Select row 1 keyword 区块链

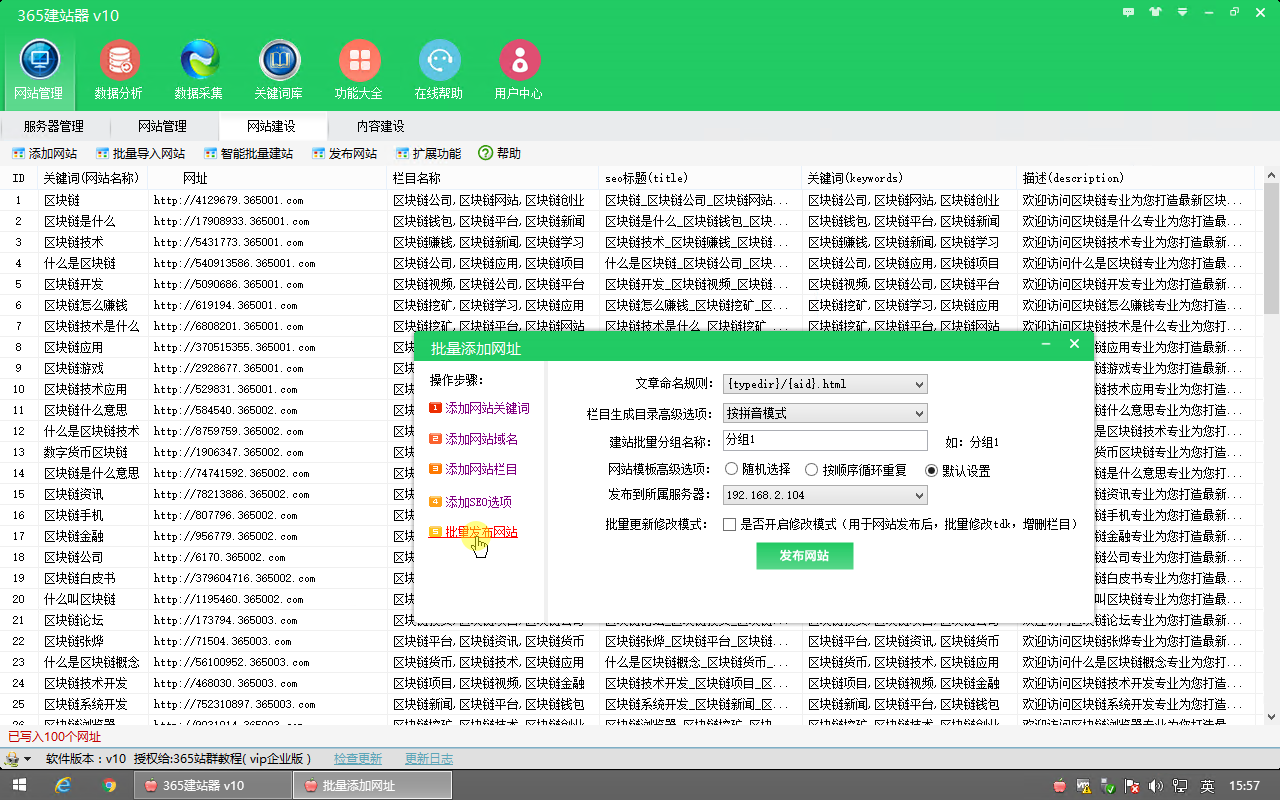click(x=62, y=200)
